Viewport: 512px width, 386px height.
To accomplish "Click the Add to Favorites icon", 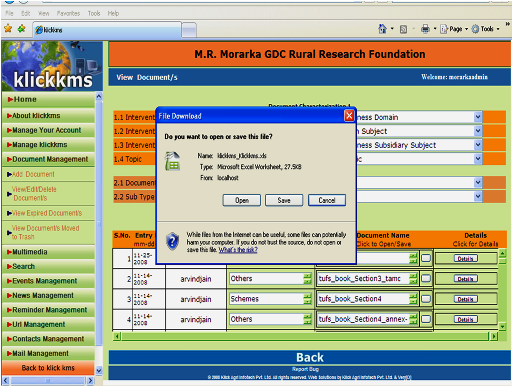I will point(21,29).
